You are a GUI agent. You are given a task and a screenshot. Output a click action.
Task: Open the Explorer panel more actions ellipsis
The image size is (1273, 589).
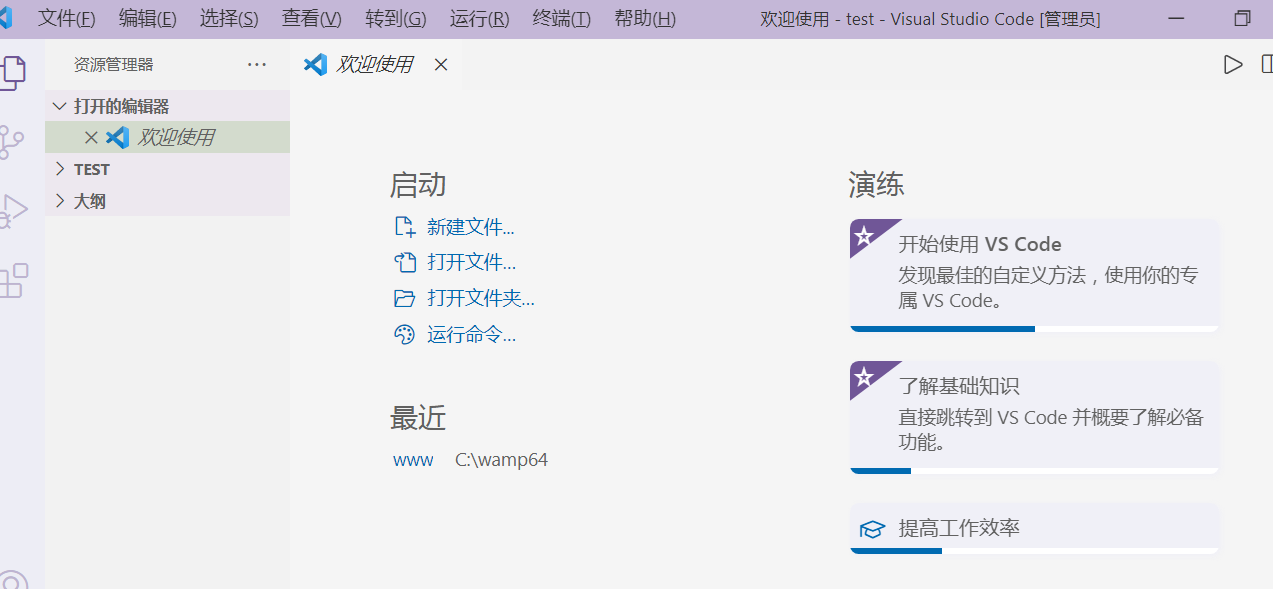[257, 65]
